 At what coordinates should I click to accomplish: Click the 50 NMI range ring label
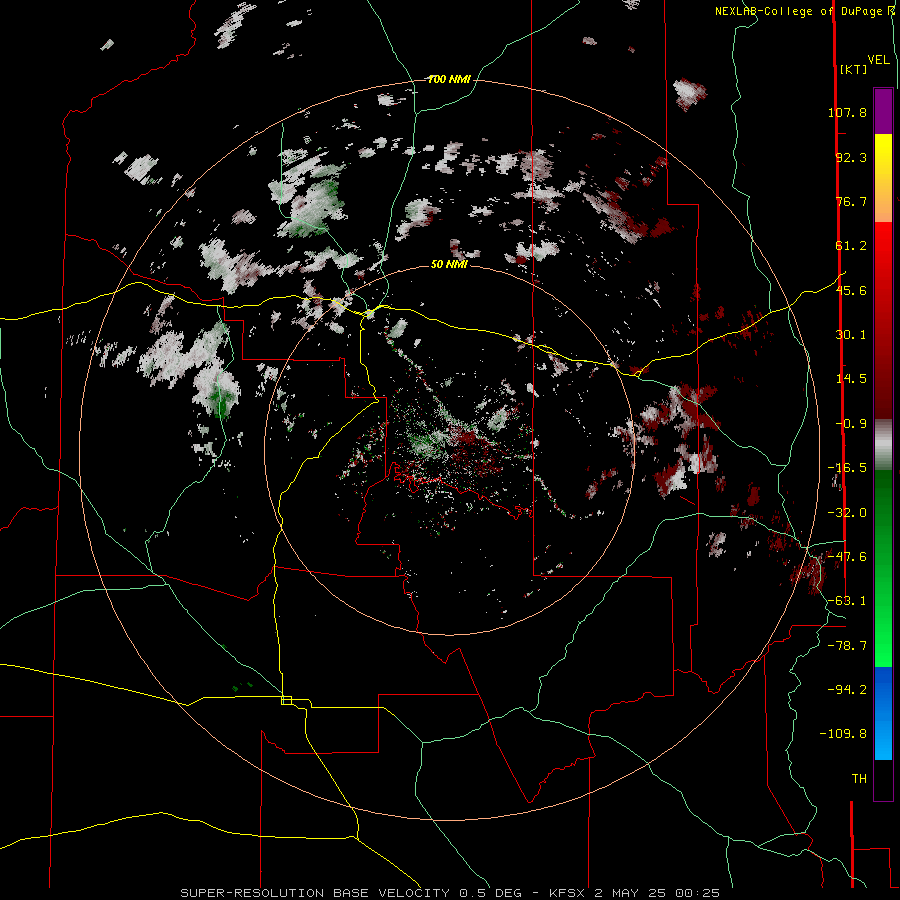[449, 264]
